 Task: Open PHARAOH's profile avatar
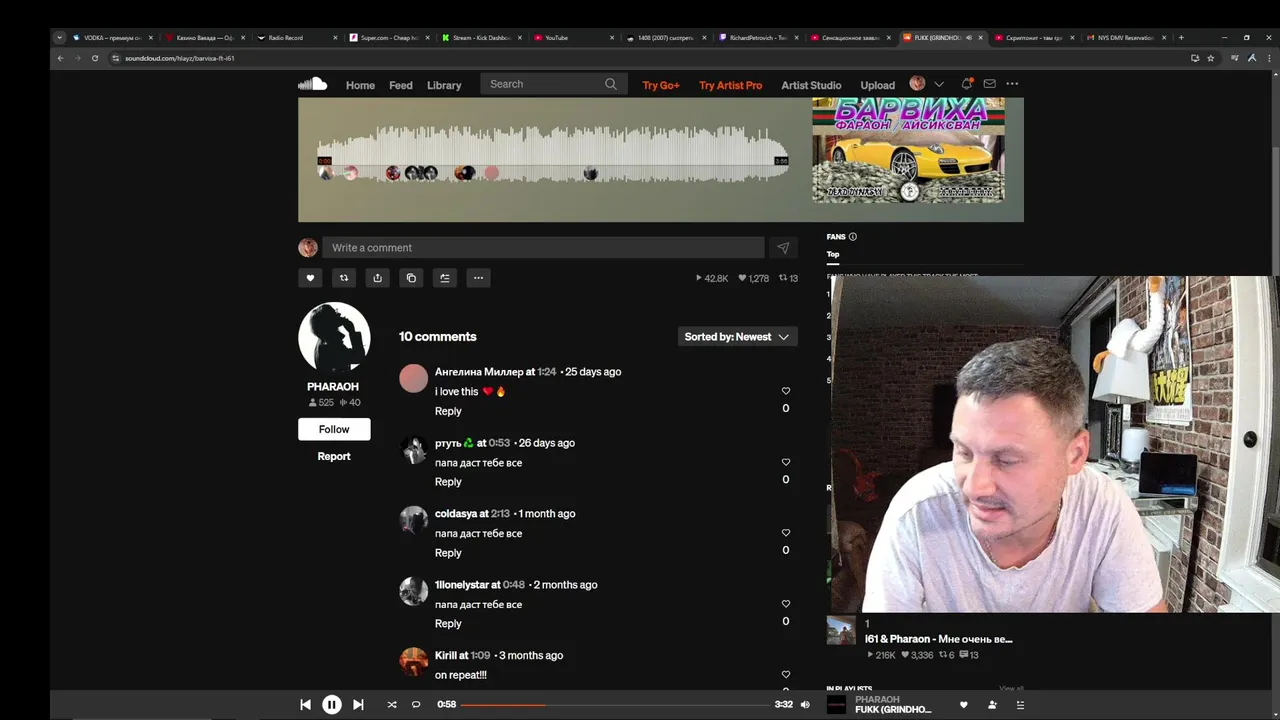[x=334, y=338]
